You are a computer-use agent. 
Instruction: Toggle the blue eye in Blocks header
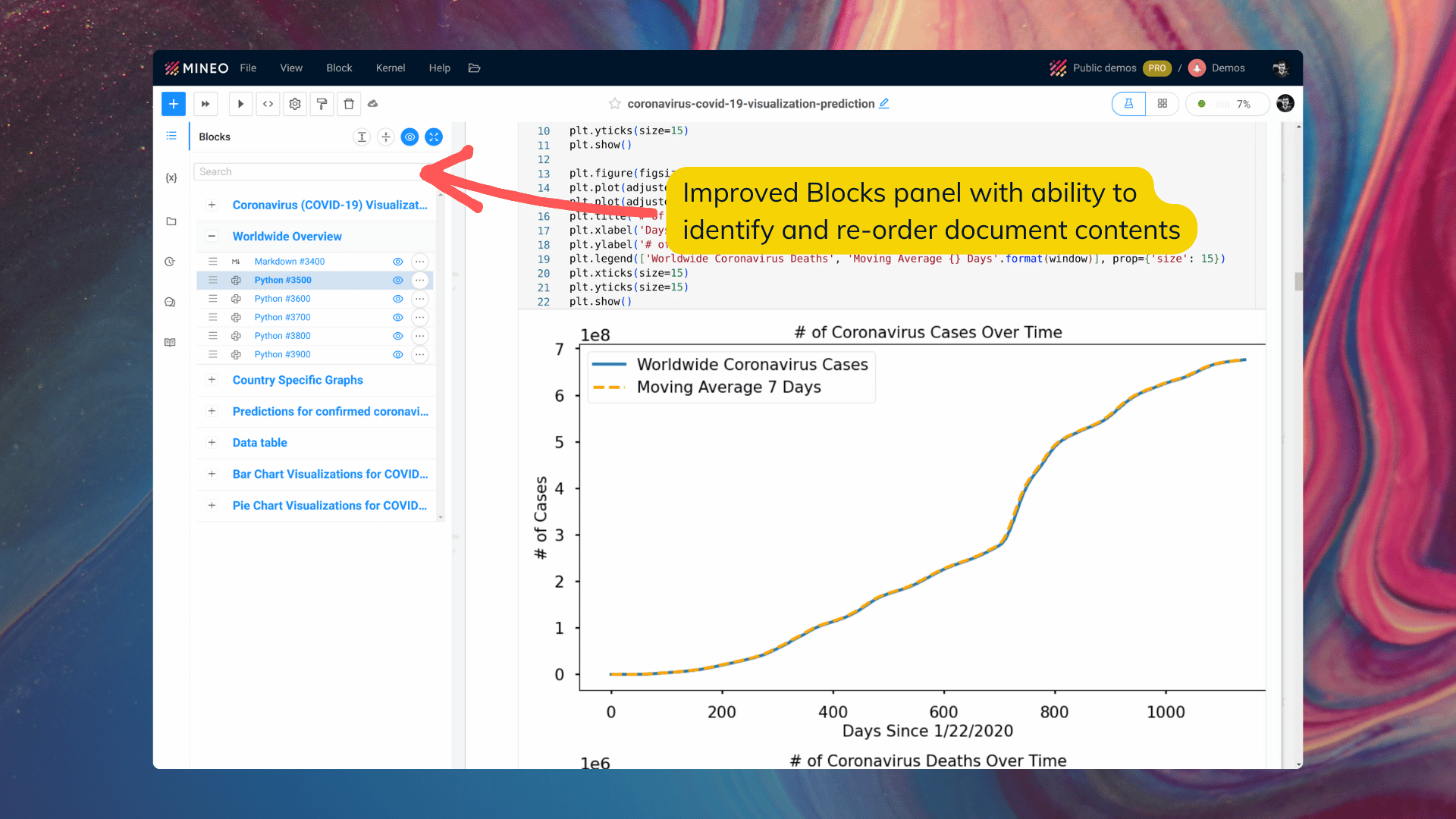click(x=409, y=136)
